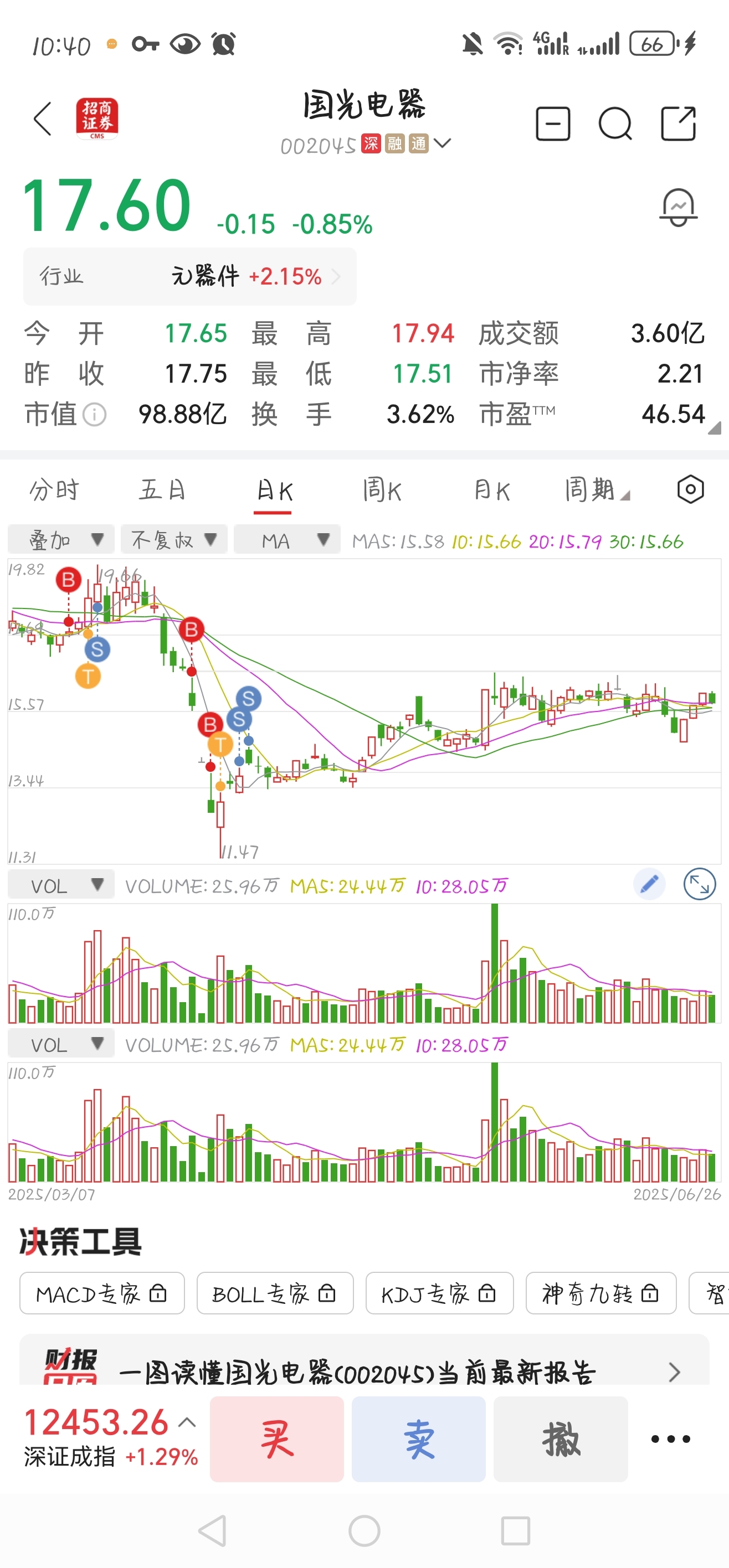Tap the first B marker at chart top

click(x=68, y=580)
